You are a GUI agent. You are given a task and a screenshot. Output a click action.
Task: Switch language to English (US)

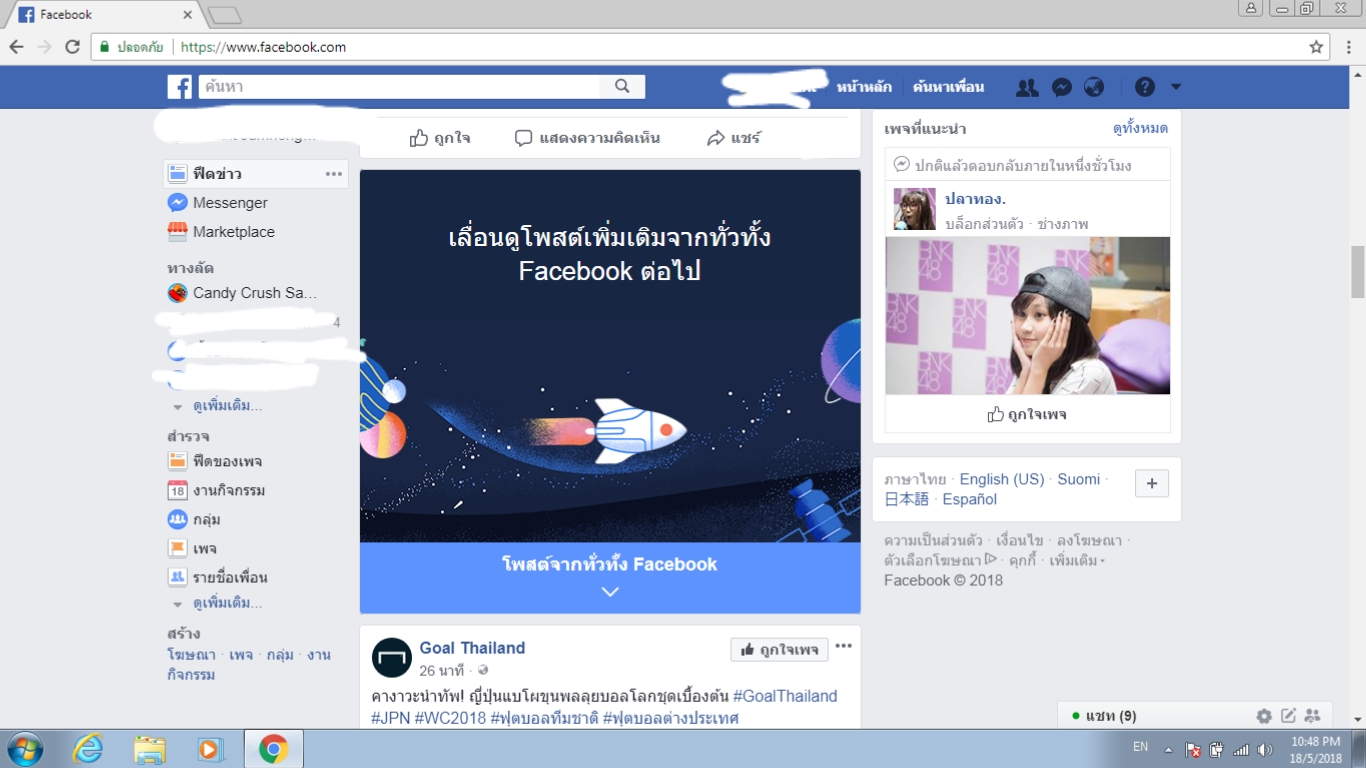(x=1001, y=479)
